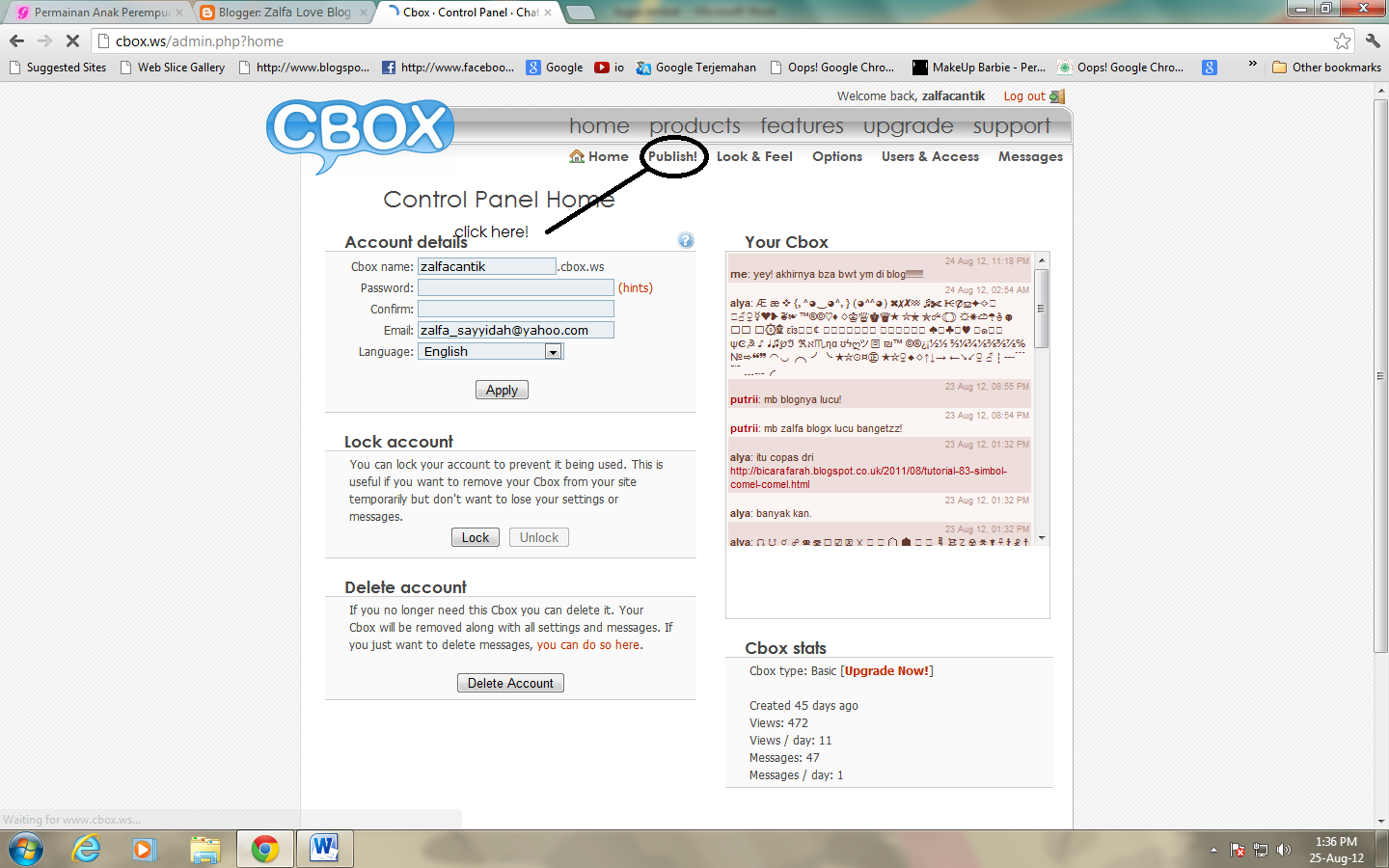The height and width of the screenshot is (868, 1389).
Task: Click inside the Cbox name input field
Action: coord(486,265)
